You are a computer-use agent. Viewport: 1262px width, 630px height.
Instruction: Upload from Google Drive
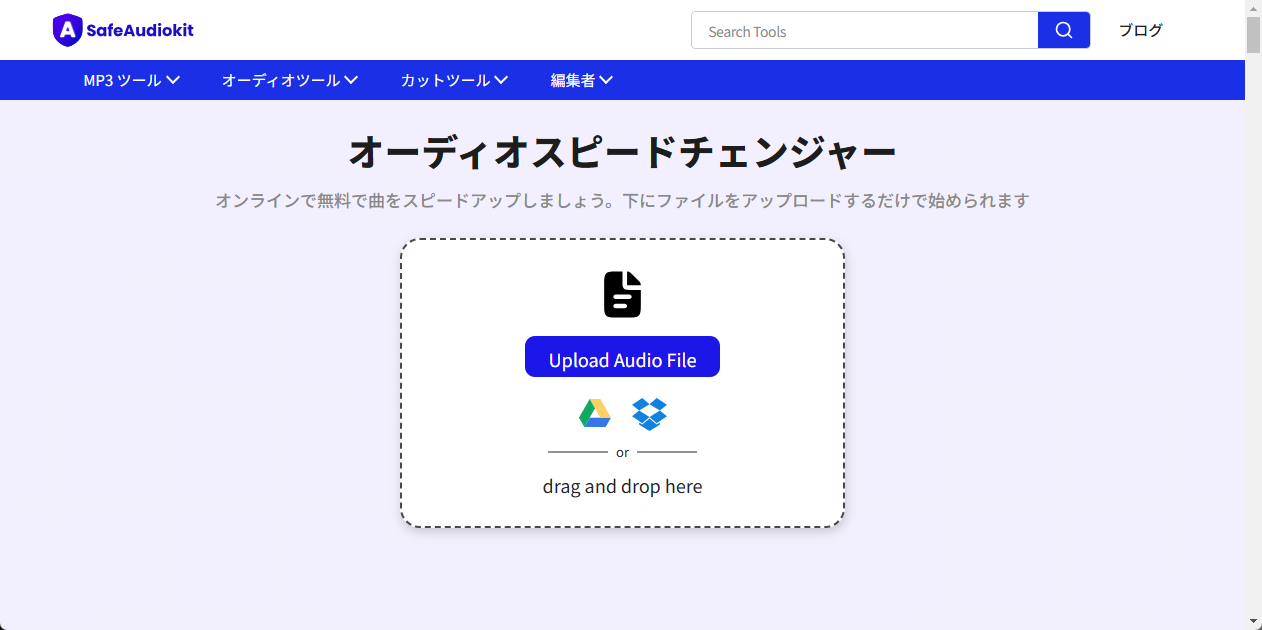(594, 414)
